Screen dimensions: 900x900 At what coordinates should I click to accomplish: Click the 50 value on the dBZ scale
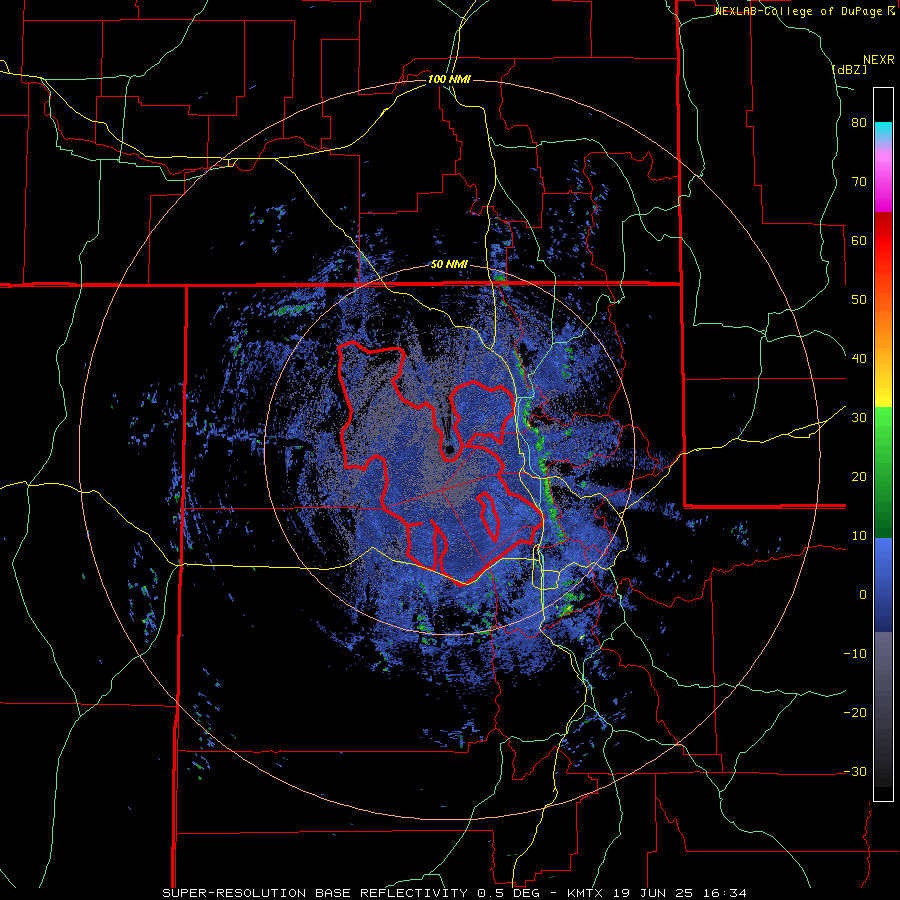point(859,300)
